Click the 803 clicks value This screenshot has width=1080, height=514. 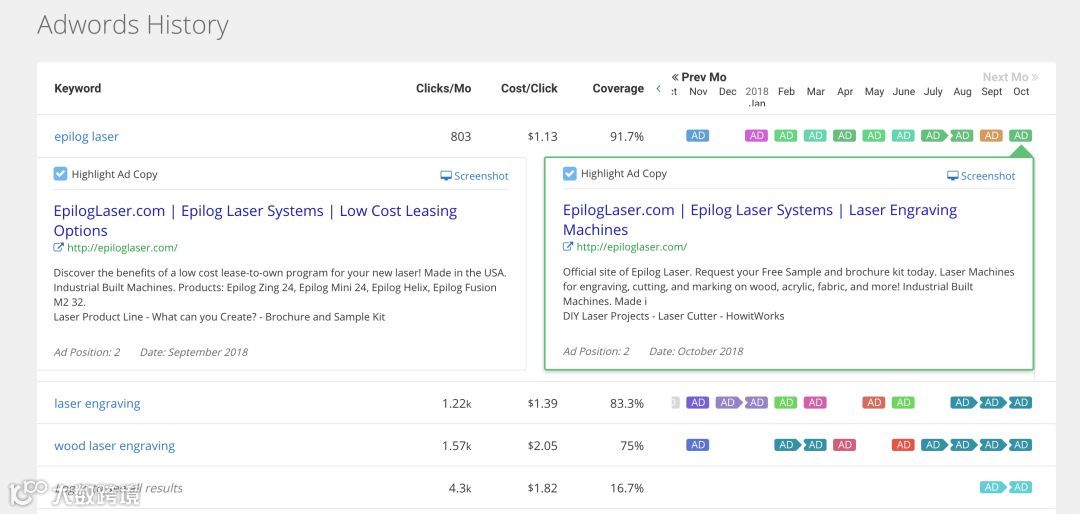click(461, 136)
